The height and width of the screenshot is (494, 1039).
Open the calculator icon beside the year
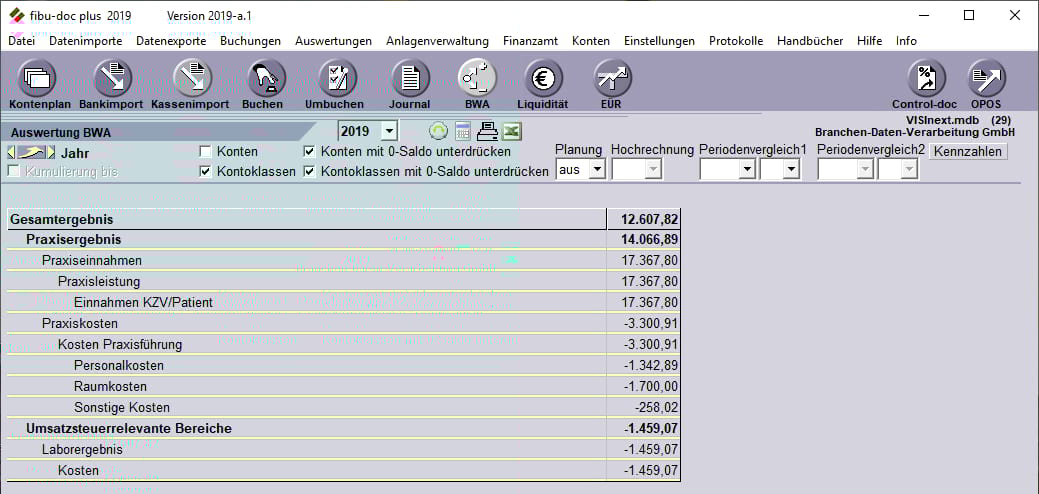[463, 131]
